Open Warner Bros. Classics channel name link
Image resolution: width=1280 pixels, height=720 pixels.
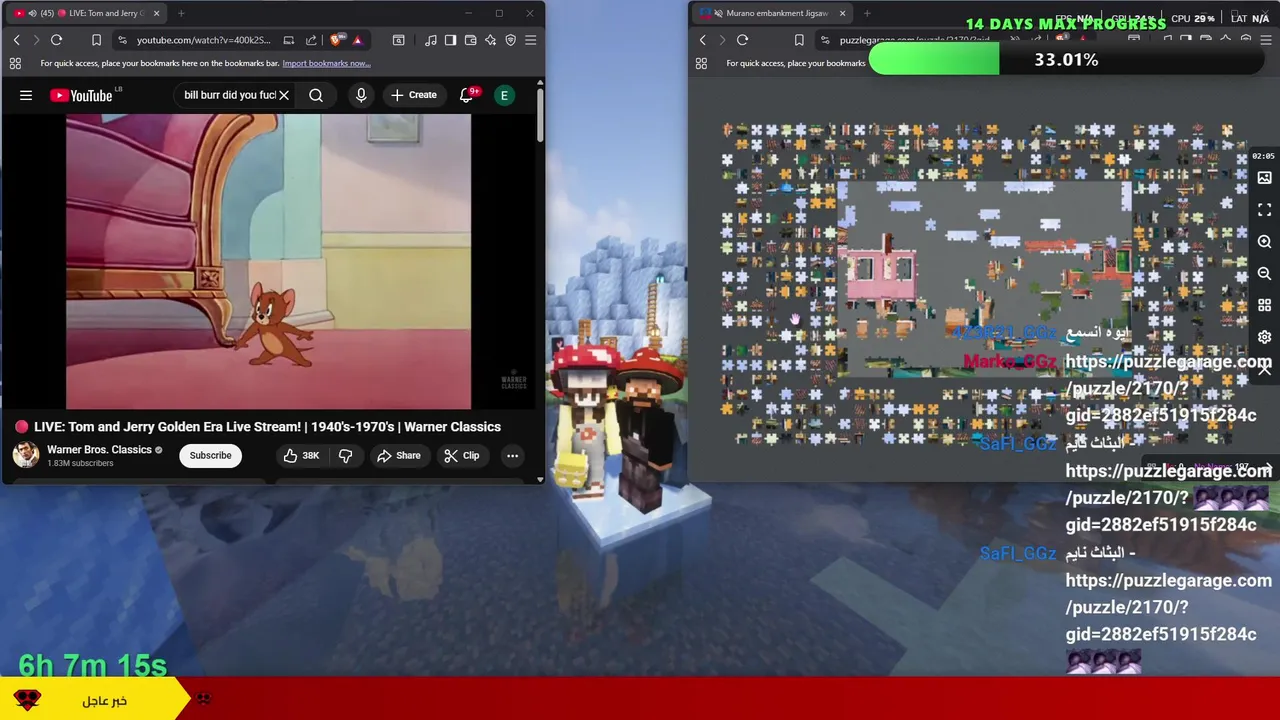pos(99,450)
